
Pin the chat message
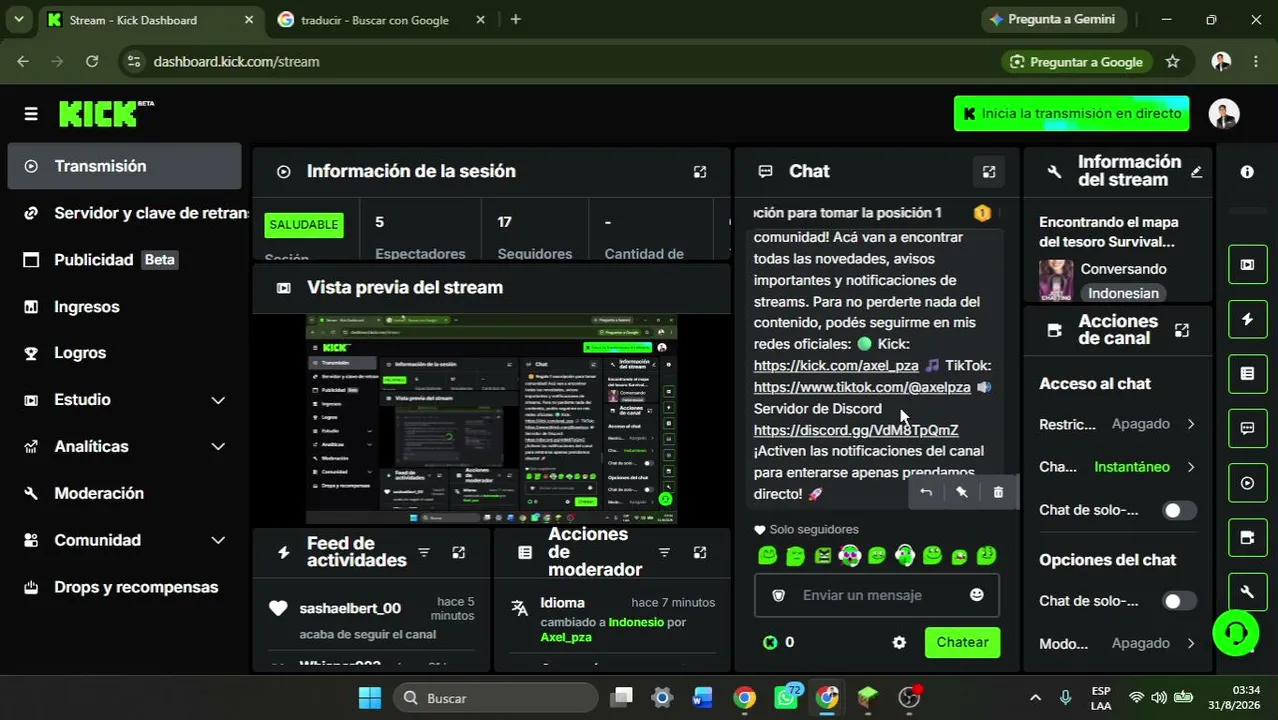coord(962,492)
